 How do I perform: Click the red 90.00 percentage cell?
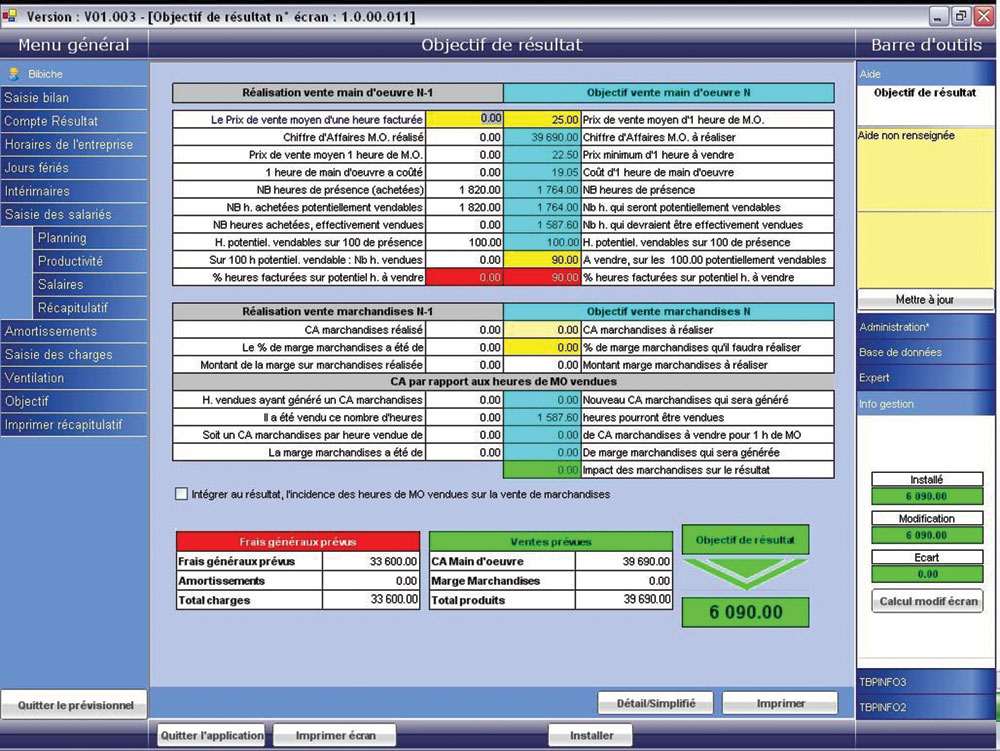[x=541, y=277]
